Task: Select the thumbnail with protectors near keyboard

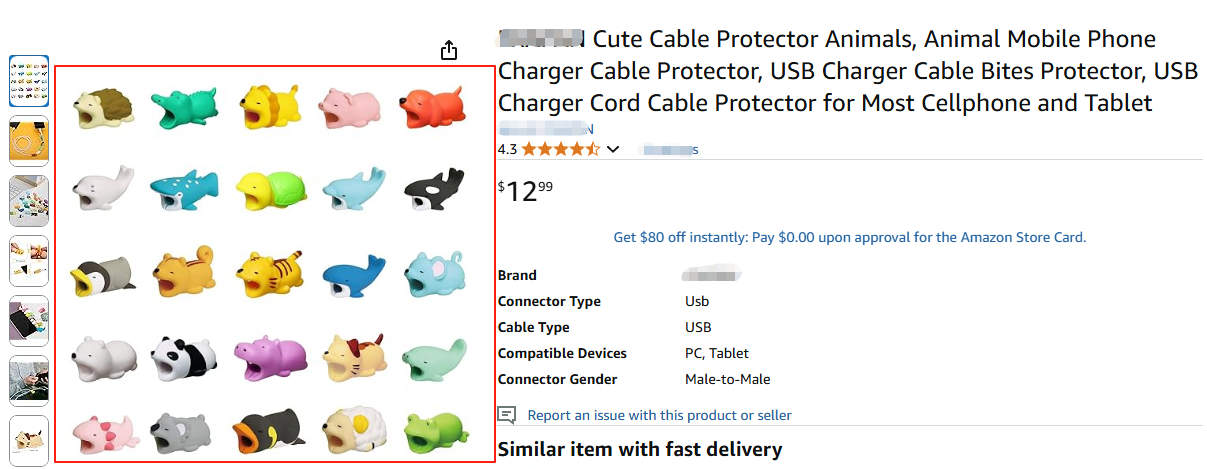Action: [x=28, y=201]
